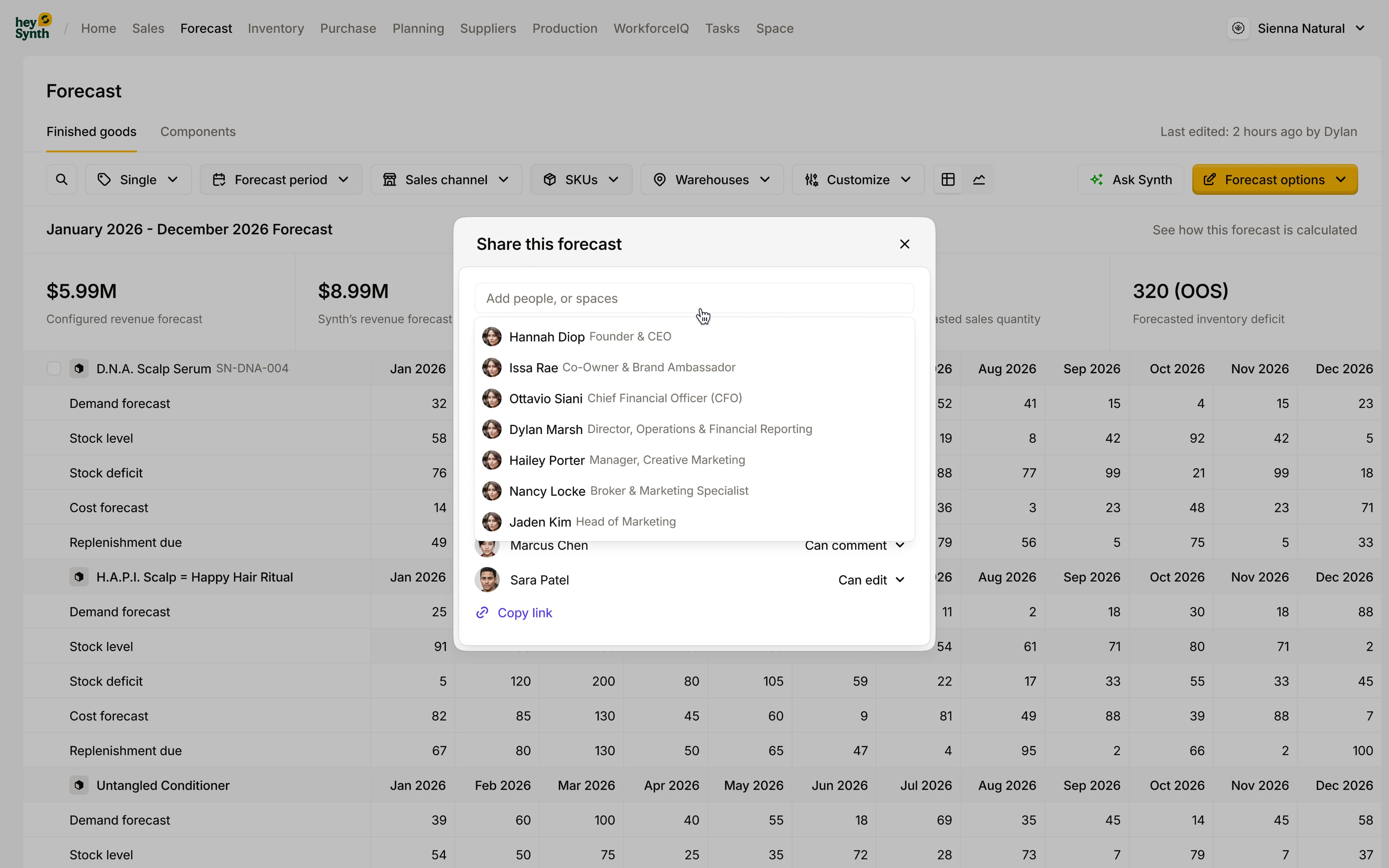The width and height of the screenshot is (1389, 868).
Task: Tick the D.N.A. Scalp Serum checkbox
Action: 54,368
